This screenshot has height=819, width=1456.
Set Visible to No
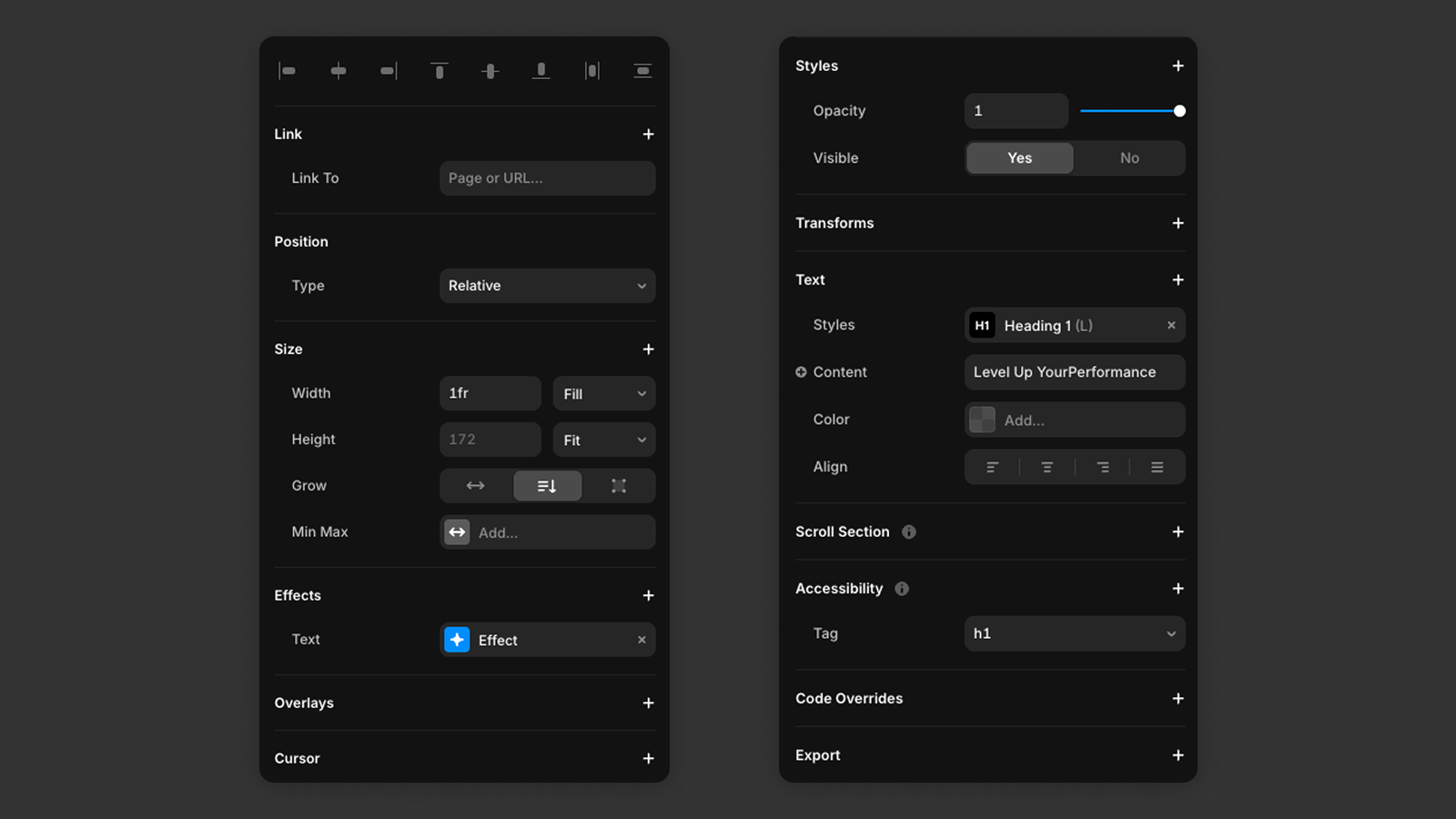[1129, 158]
